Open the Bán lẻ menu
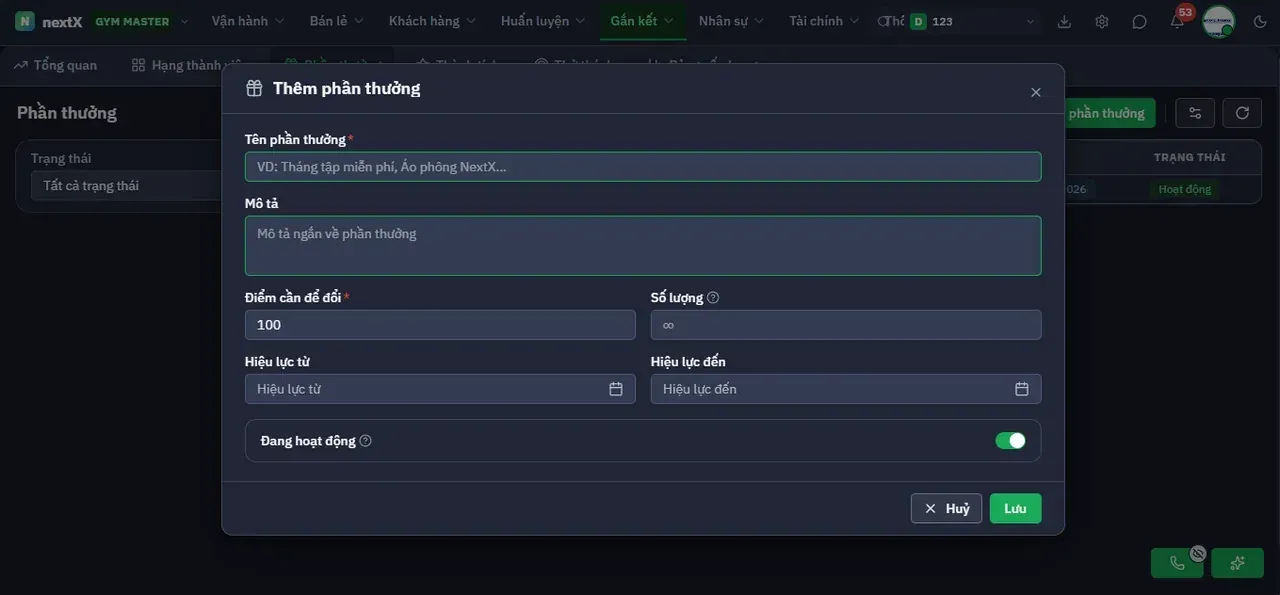1280x595 pixels. [x=337, y=21]
